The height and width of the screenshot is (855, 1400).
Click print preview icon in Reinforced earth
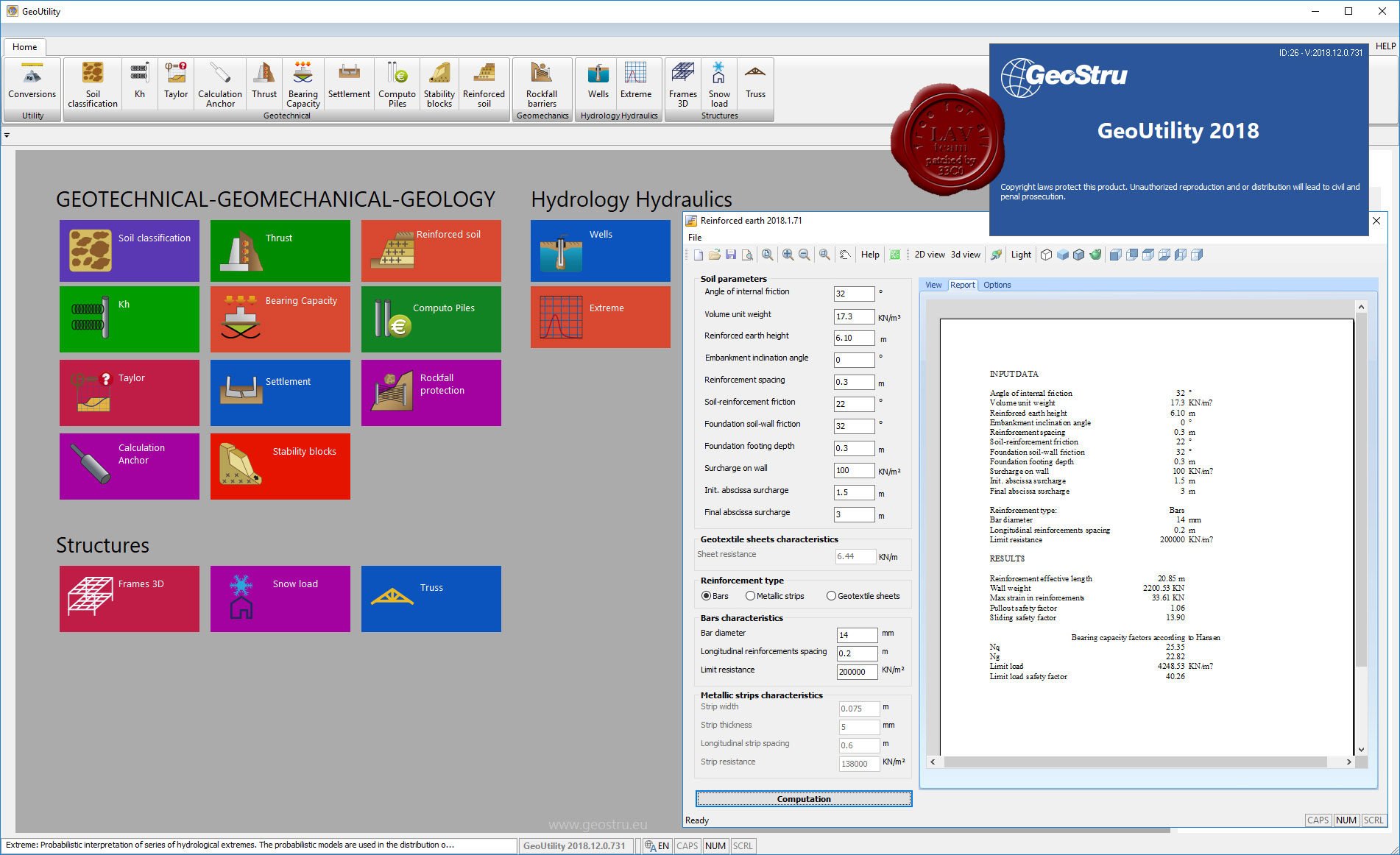pyautogui.click(x=747, y=255)
